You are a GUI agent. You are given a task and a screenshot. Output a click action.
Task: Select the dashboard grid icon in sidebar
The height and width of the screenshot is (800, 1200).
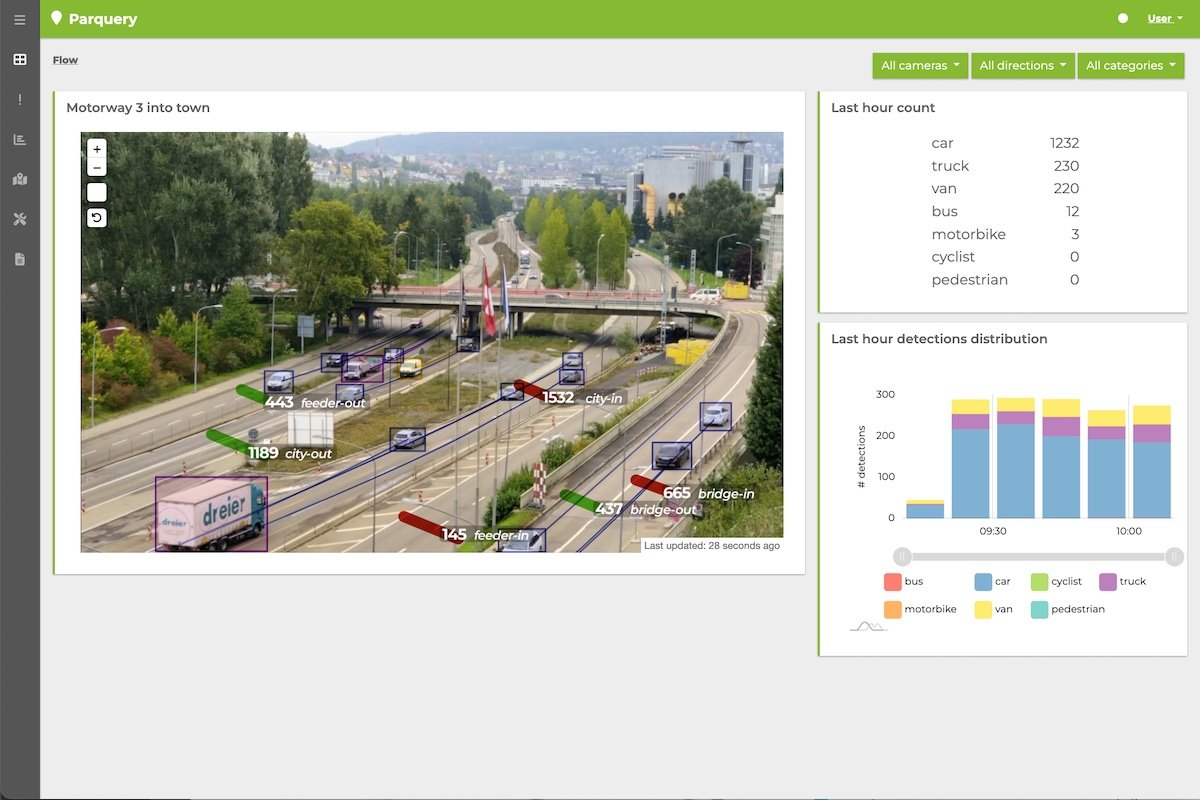click(20, 59)
